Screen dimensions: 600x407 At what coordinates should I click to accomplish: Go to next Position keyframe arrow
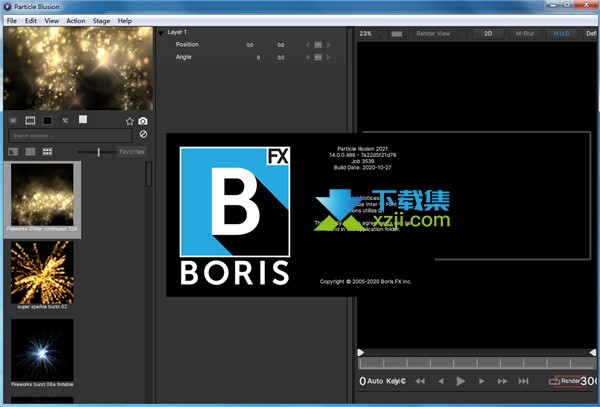pyautogui.click(x=329, y=45)
